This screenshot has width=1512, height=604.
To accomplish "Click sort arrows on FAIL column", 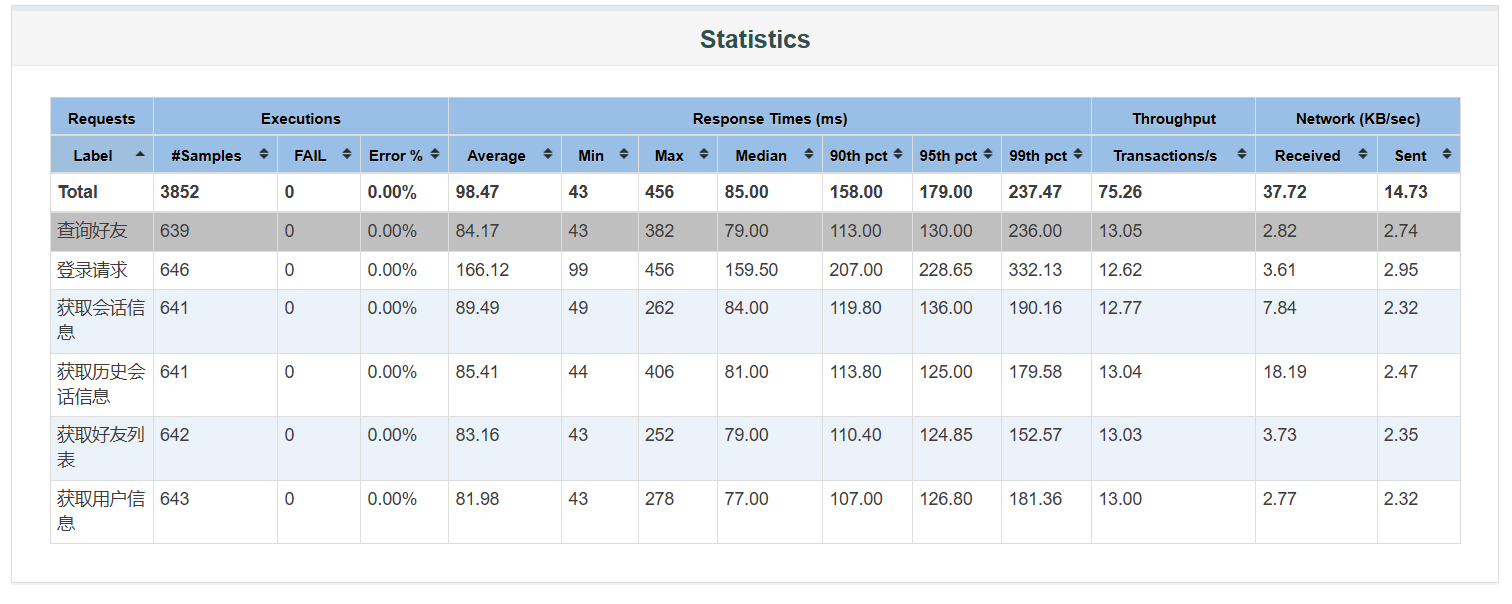I will click(347, 154).
